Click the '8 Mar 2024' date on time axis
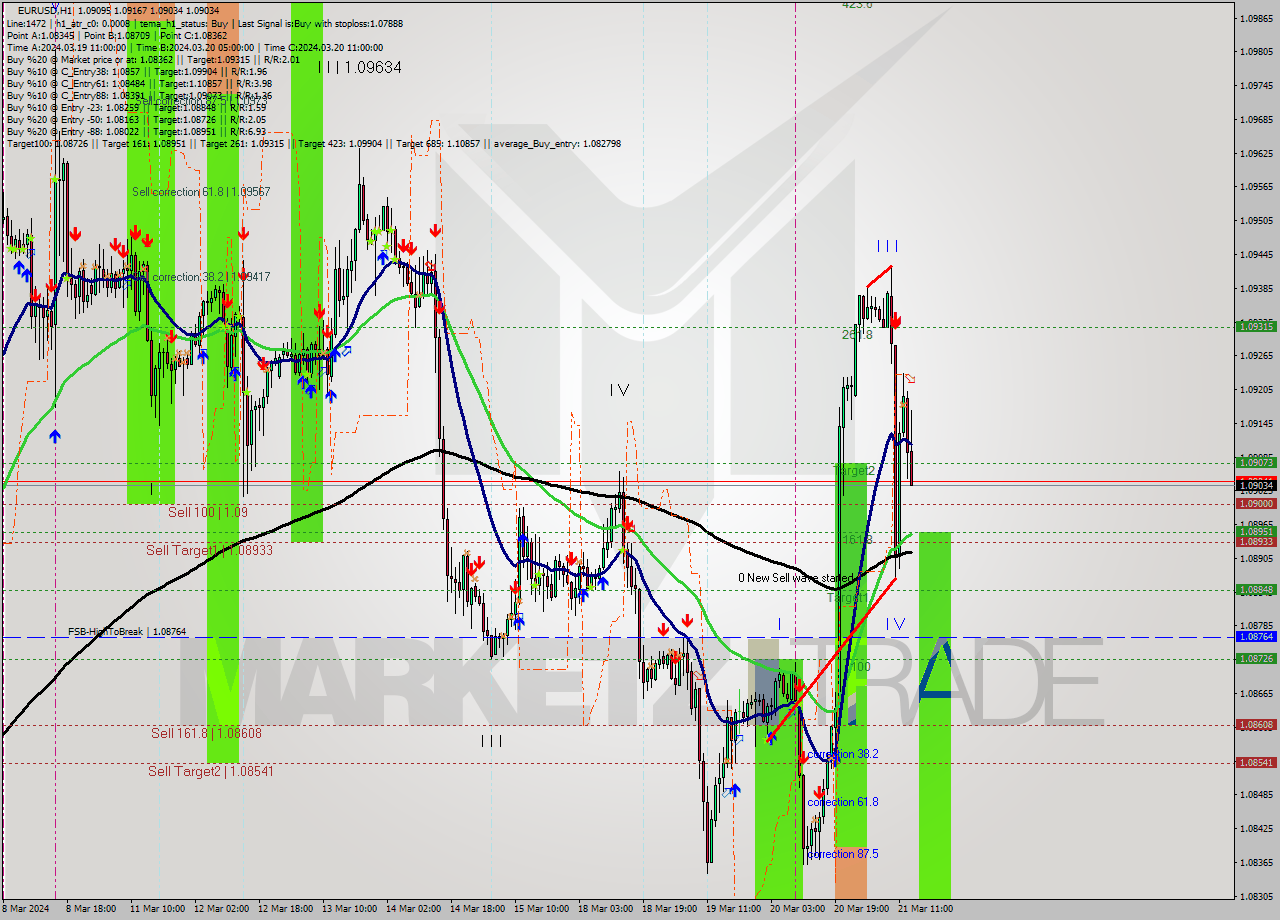 [24, 909]
